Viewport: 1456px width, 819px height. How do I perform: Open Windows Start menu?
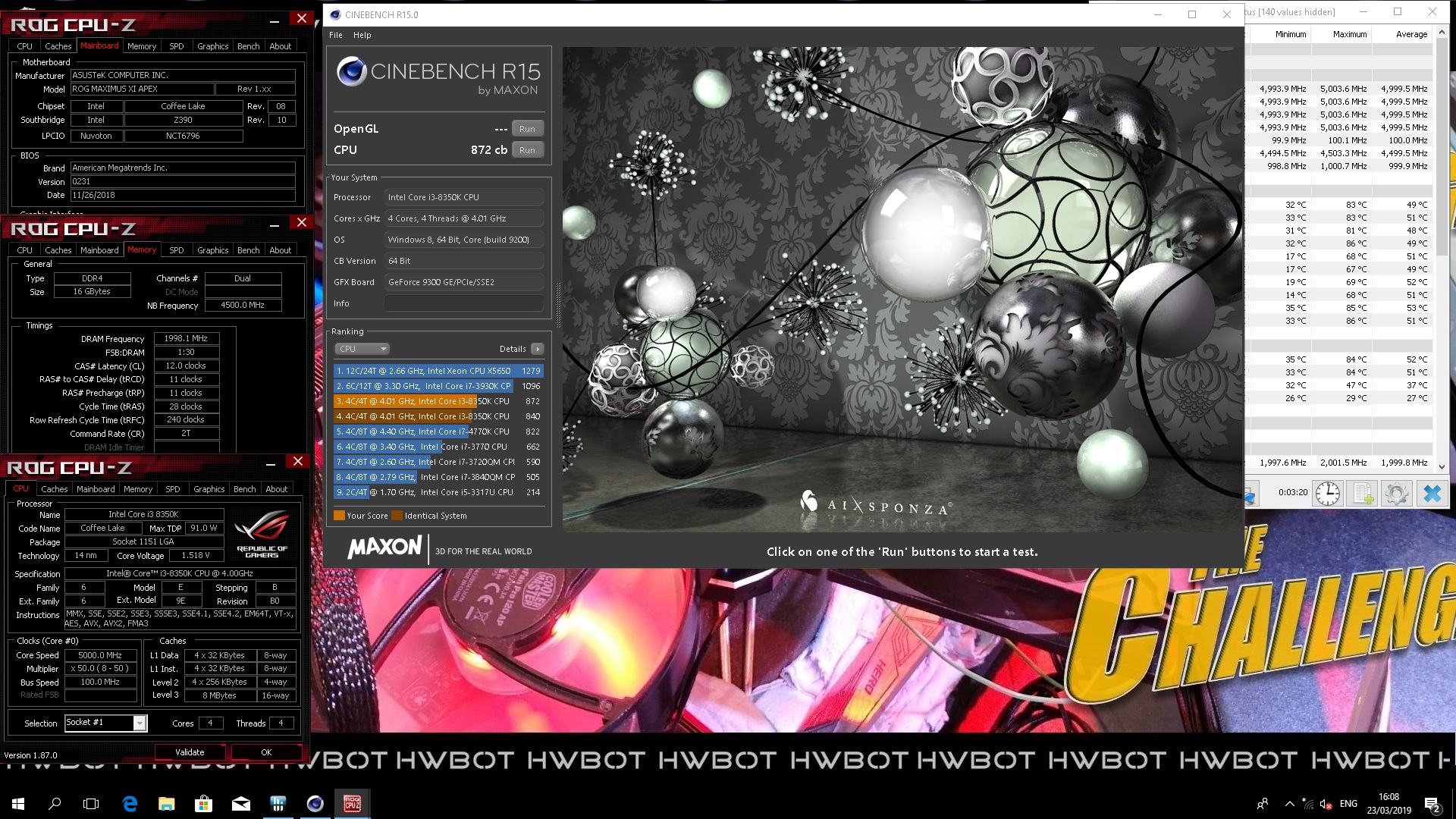pos(18,804)
